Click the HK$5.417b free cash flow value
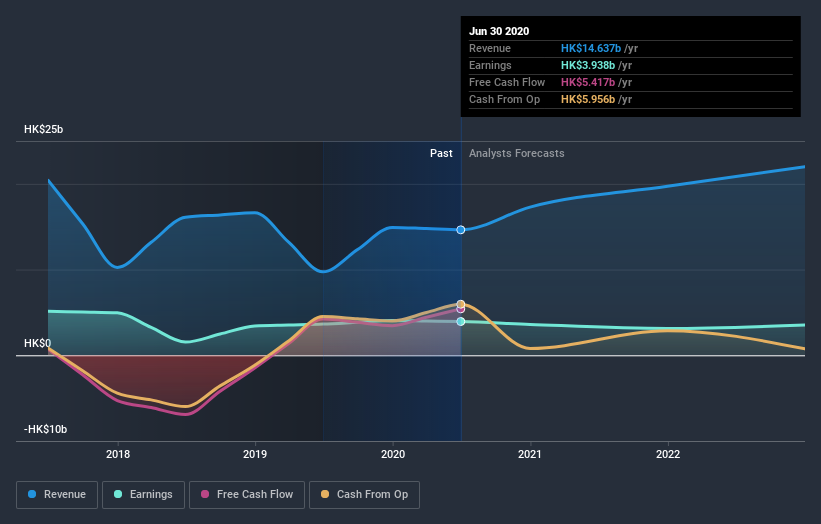This screenshot has height=524, width=821. (x=588, y=82)
